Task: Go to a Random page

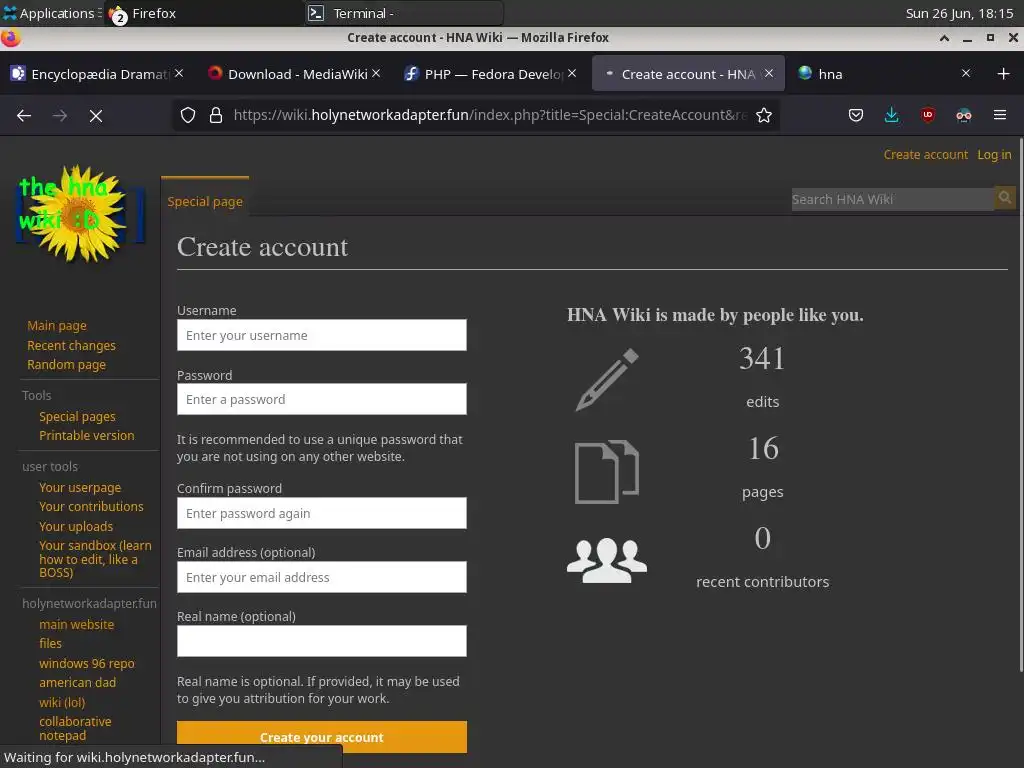Action: [66, 364]
